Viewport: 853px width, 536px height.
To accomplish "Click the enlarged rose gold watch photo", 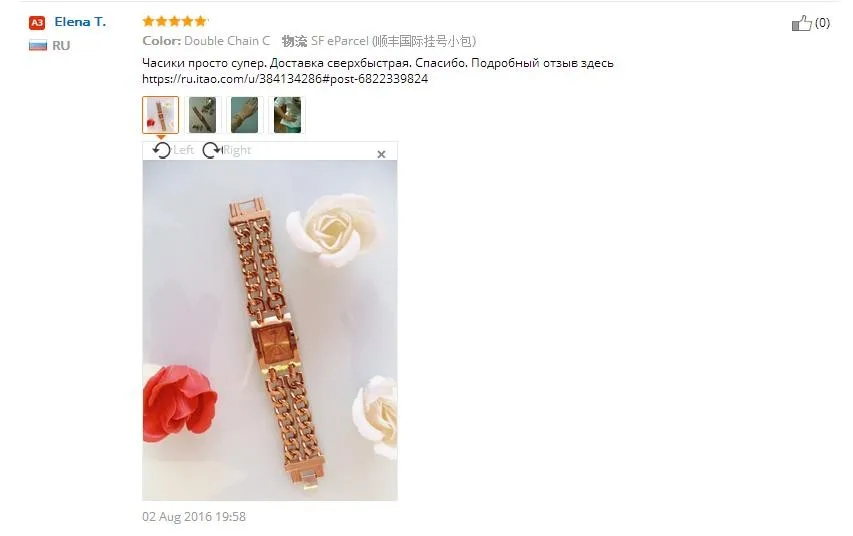I will point(270,330).
